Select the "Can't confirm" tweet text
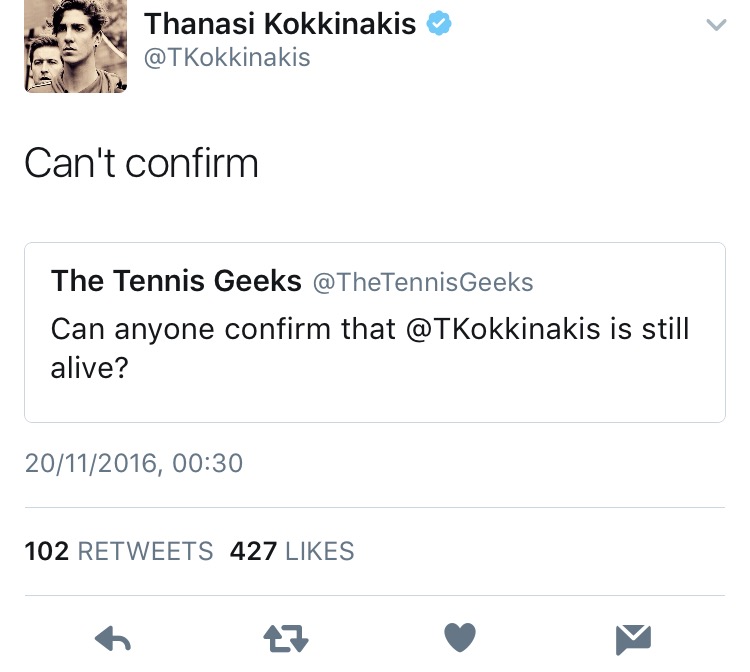The image size is (750, 672). coord(141,163)
